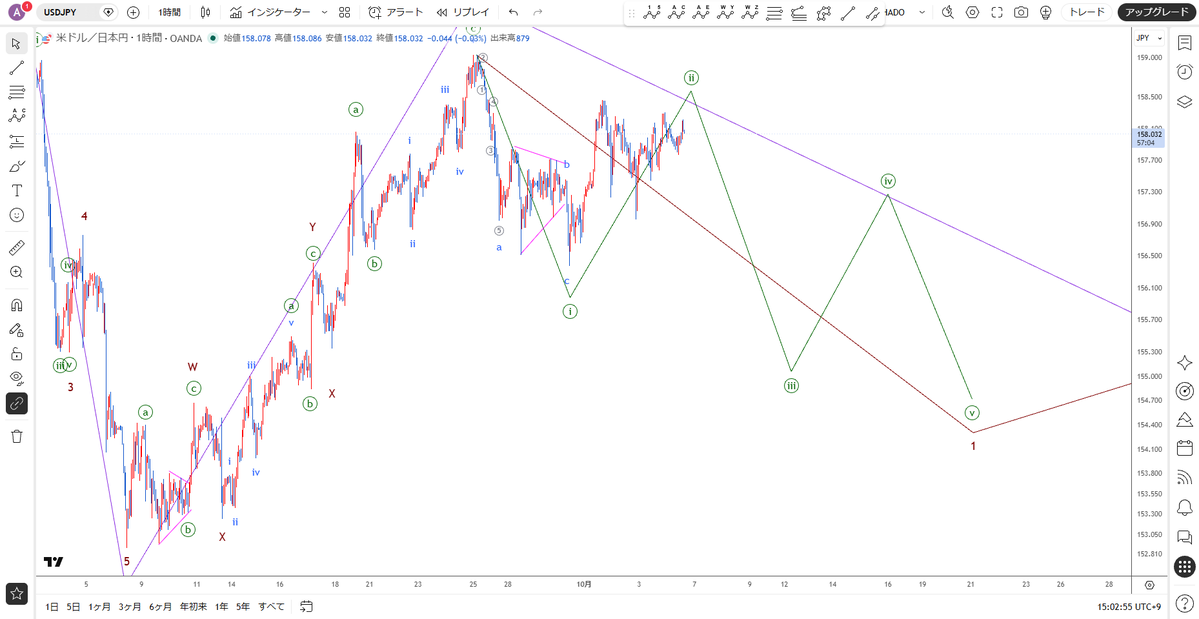Open the notifications bell in right sidebar
The width and height of the screenshot is (1199, 619).
pos(1184,507)
